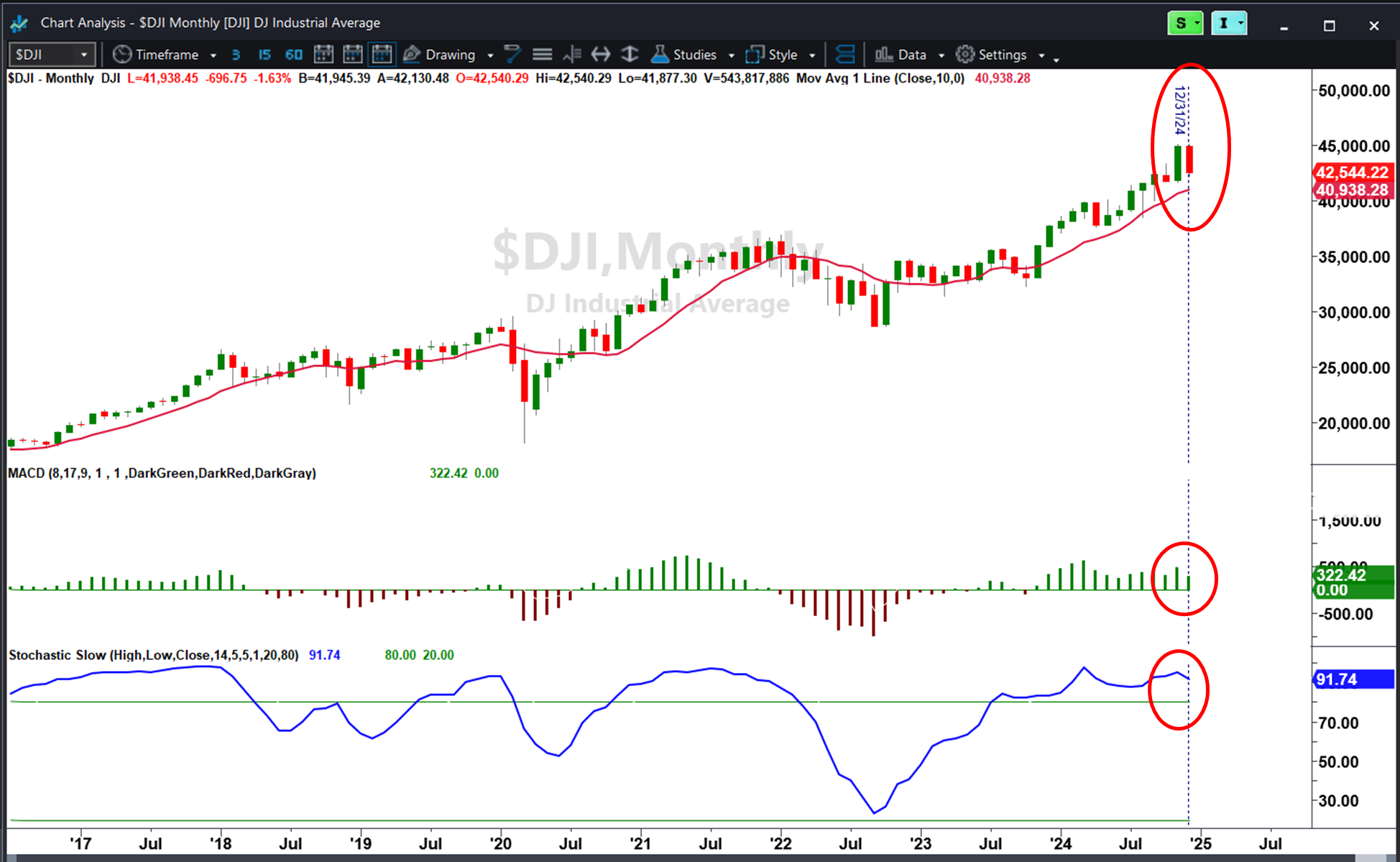Open the Drawing tools dropdown arrow
This screenshot has height=862, width=1400.
[x=490, y=55]
